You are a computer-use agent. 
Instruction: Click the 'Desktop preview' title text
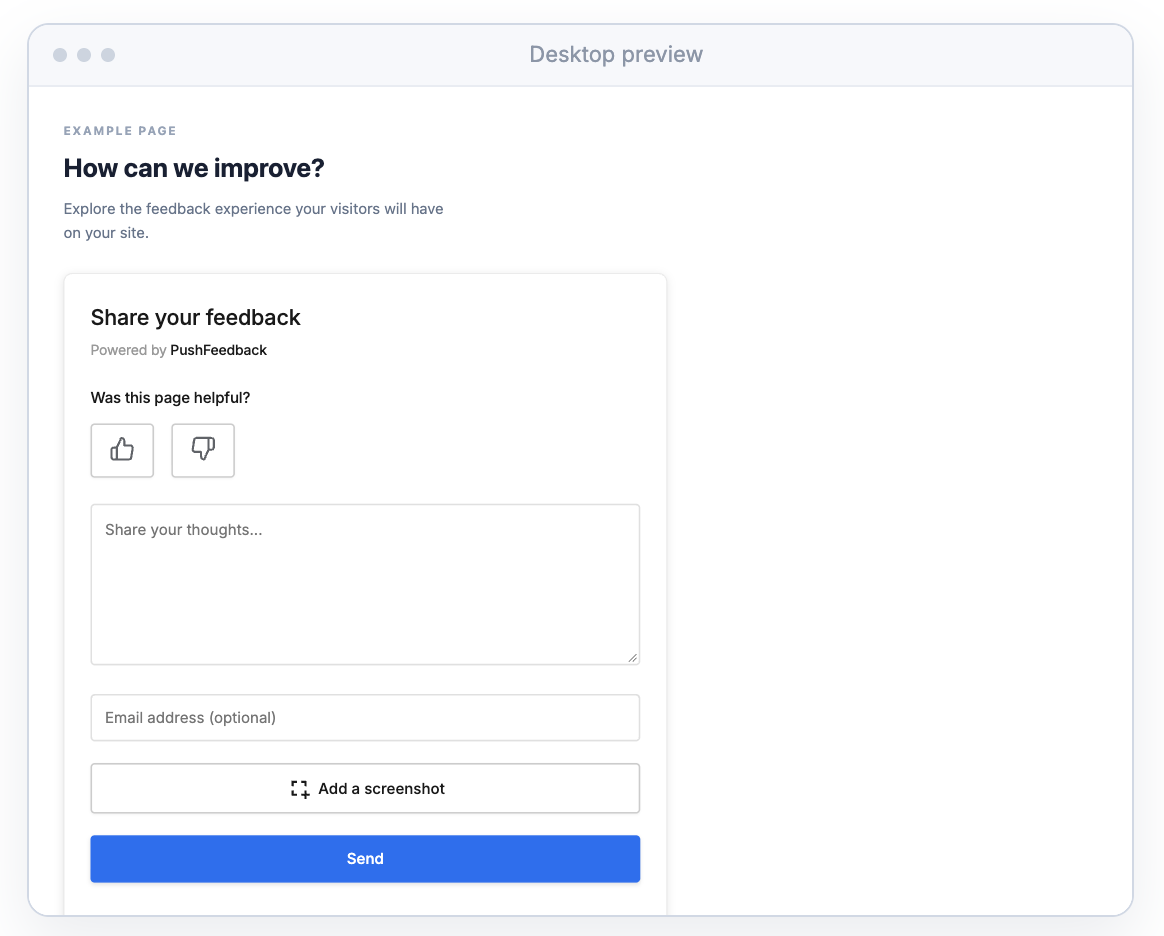616,54
